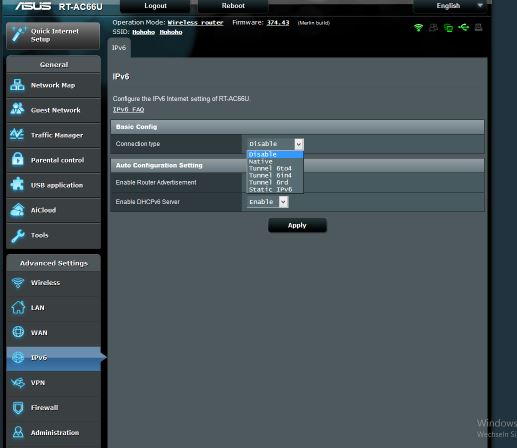The width and height of the screenshot is (517, 448).
Task: Click the Tools wrench icon
Action: point(18,235)
